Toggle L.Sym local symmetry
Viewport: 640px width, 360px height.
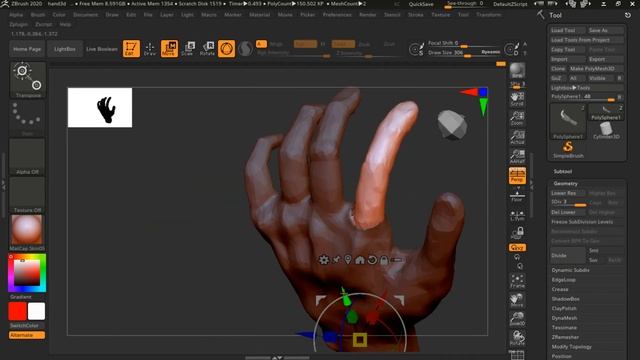pos(517,215)
